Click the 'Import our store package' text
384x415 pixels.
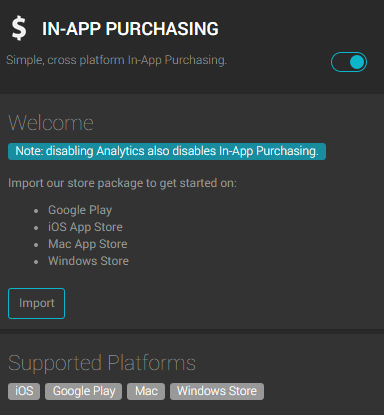point(122,183)
